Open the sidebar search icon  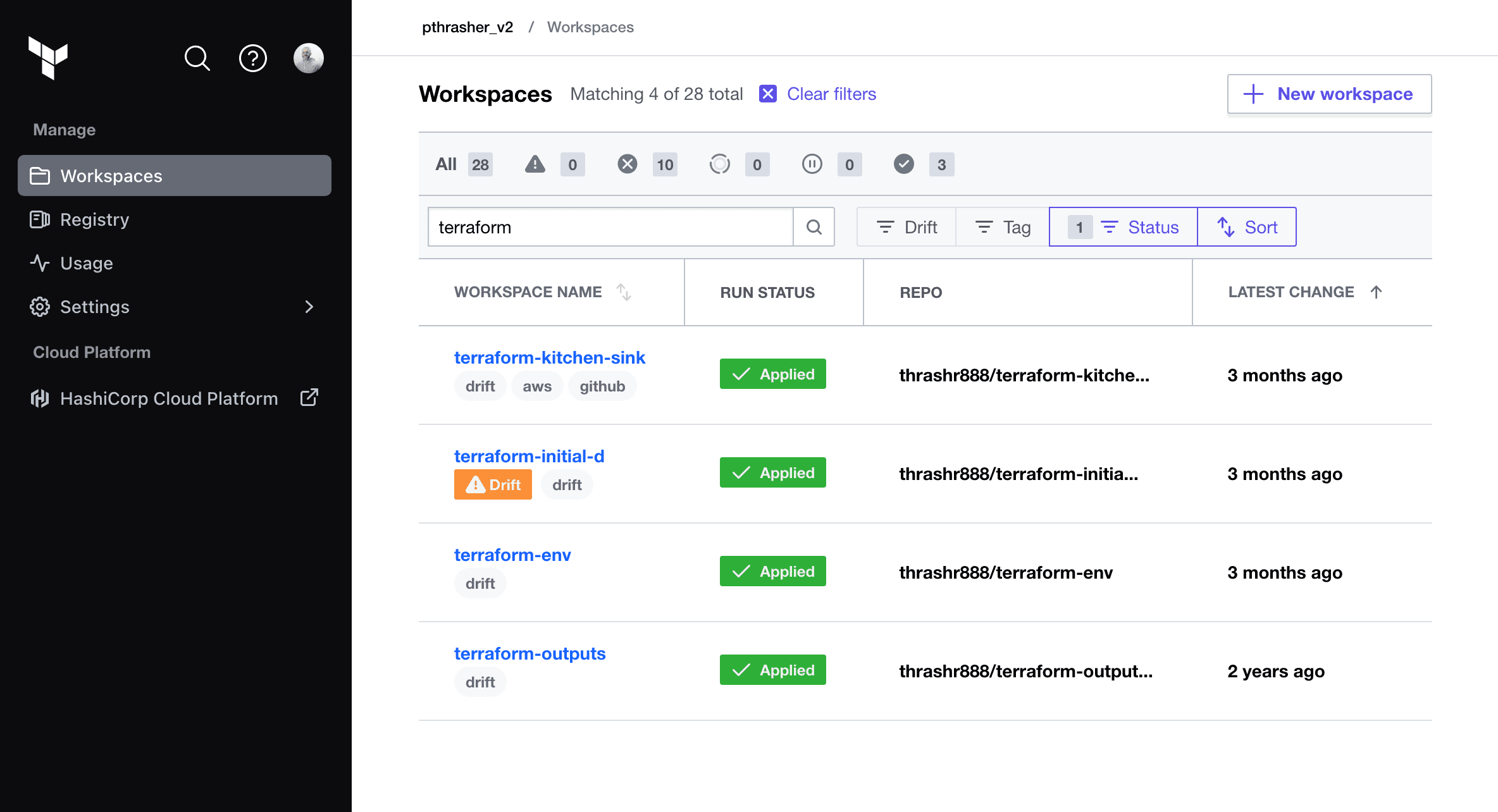pyautogui.click(x=197, y=58)
